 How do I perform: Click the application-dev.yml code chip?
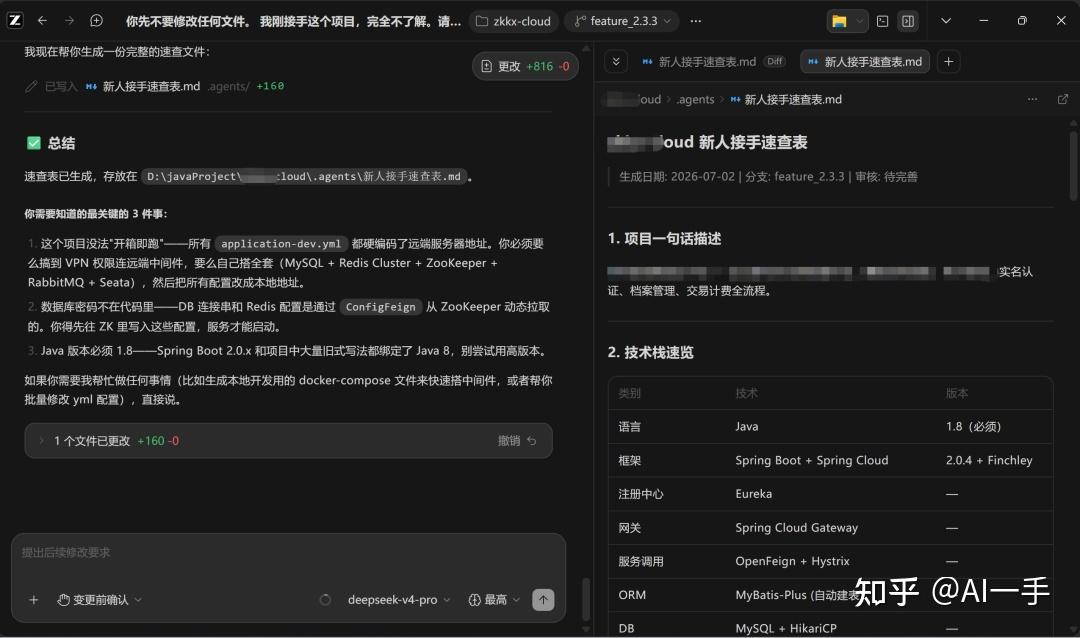click(x=281, y=244)
